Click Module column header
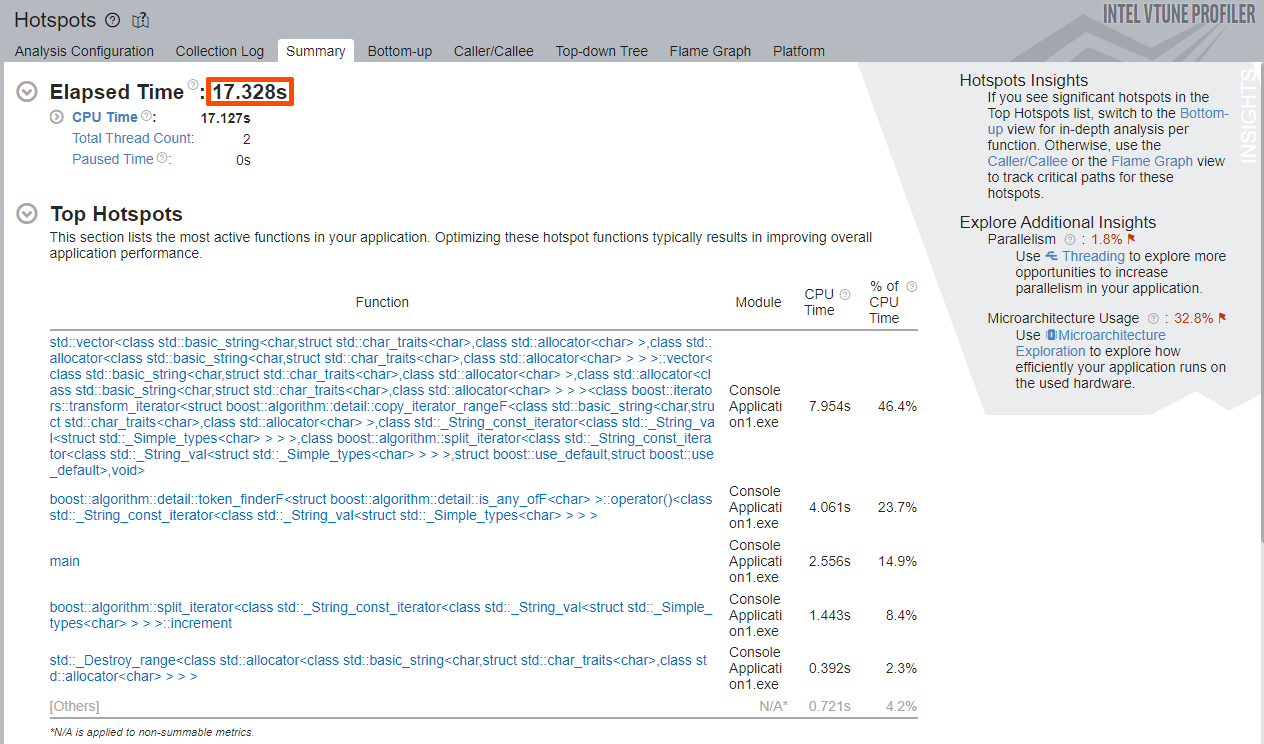The image size is (1264, 744). point(758,302)
